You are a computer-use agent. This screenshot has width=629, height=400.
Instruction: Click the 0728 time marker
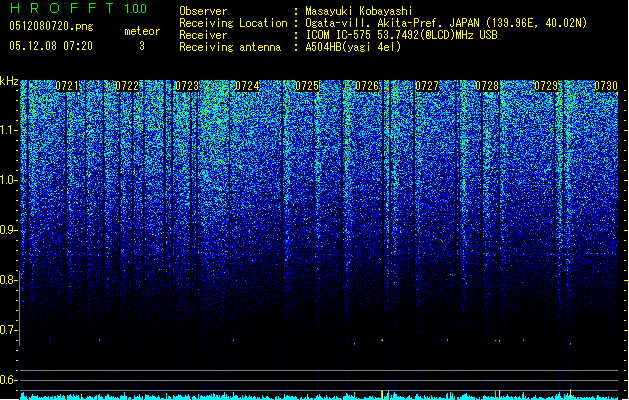point(487,86)
